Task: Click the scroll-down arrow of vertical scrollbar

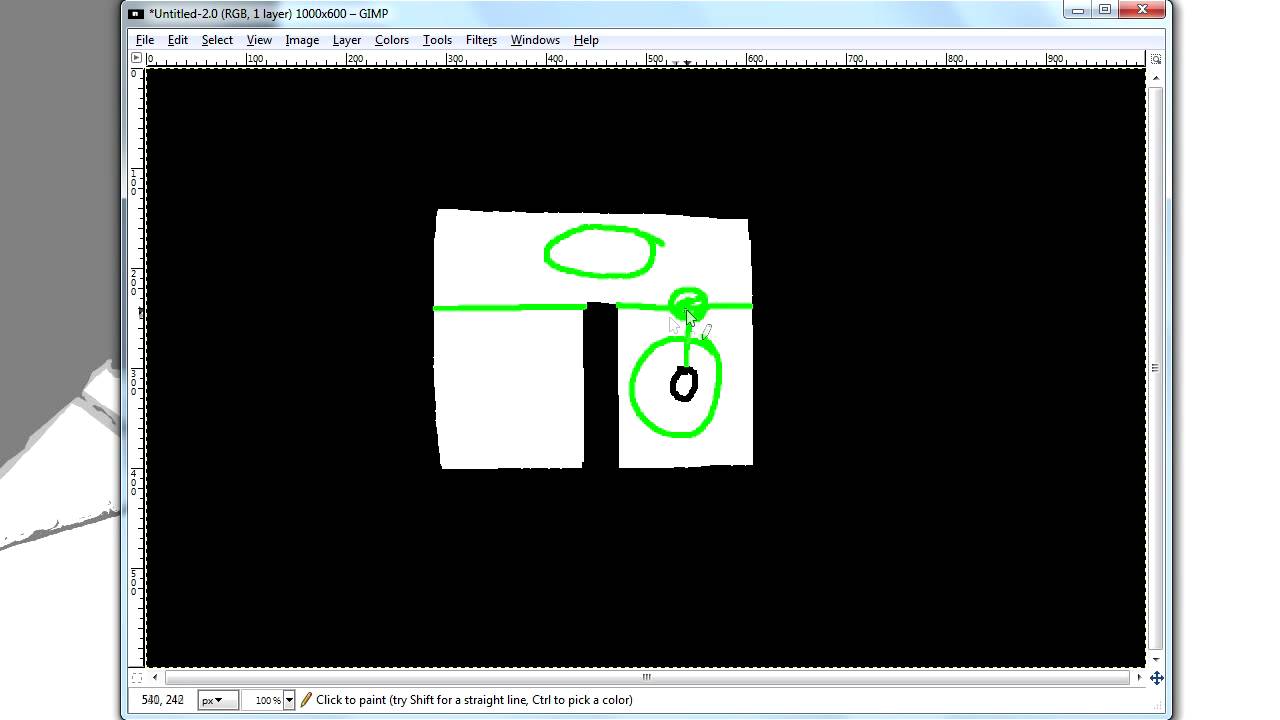Action: tap(1156, 659)
